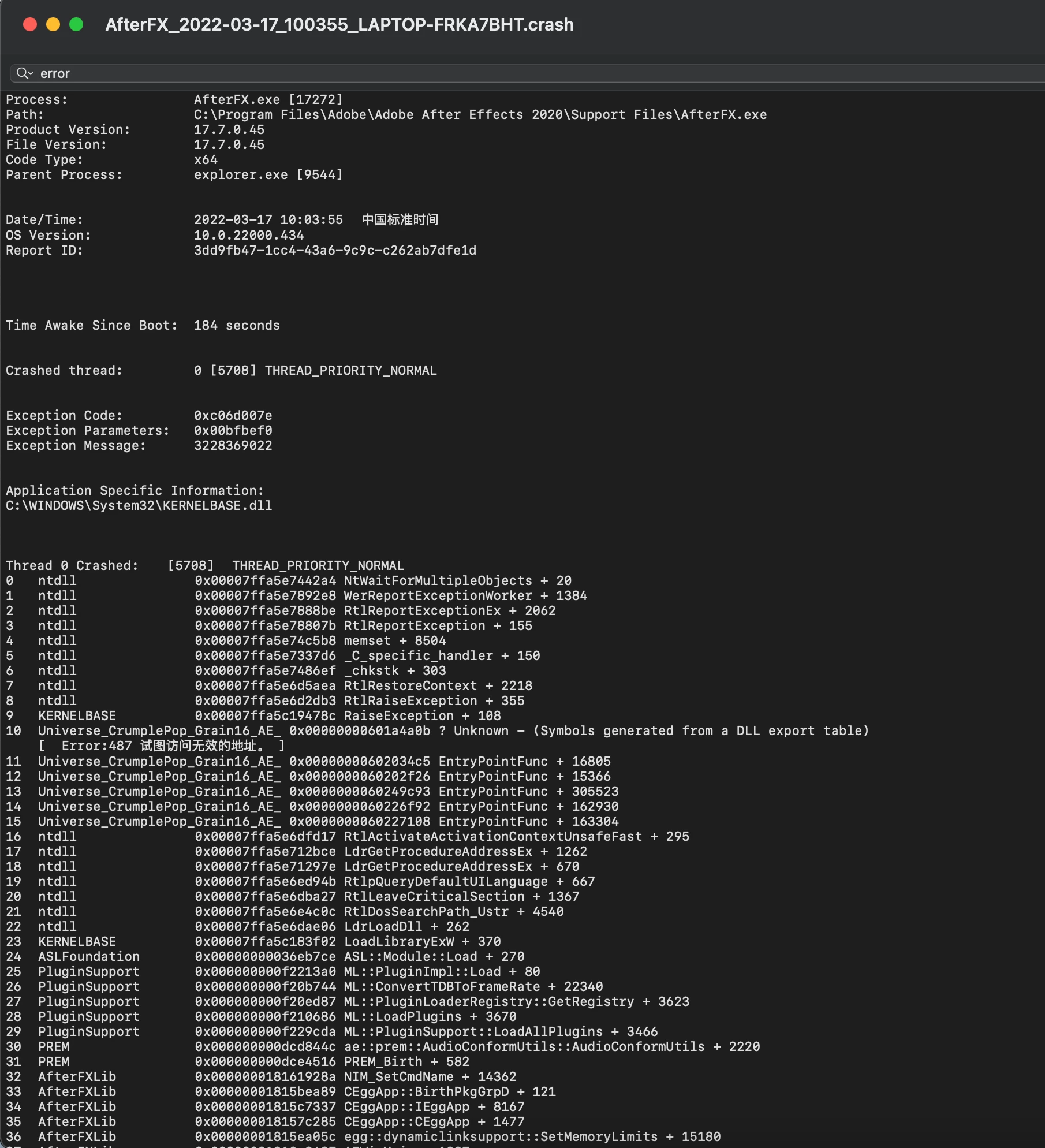Image resolution: width=1045 pixels, height=1148 pixels.
Task: Click "CEggApp::CEggApp + 1477" in frame 35
Action: [x=434, y=1121]
